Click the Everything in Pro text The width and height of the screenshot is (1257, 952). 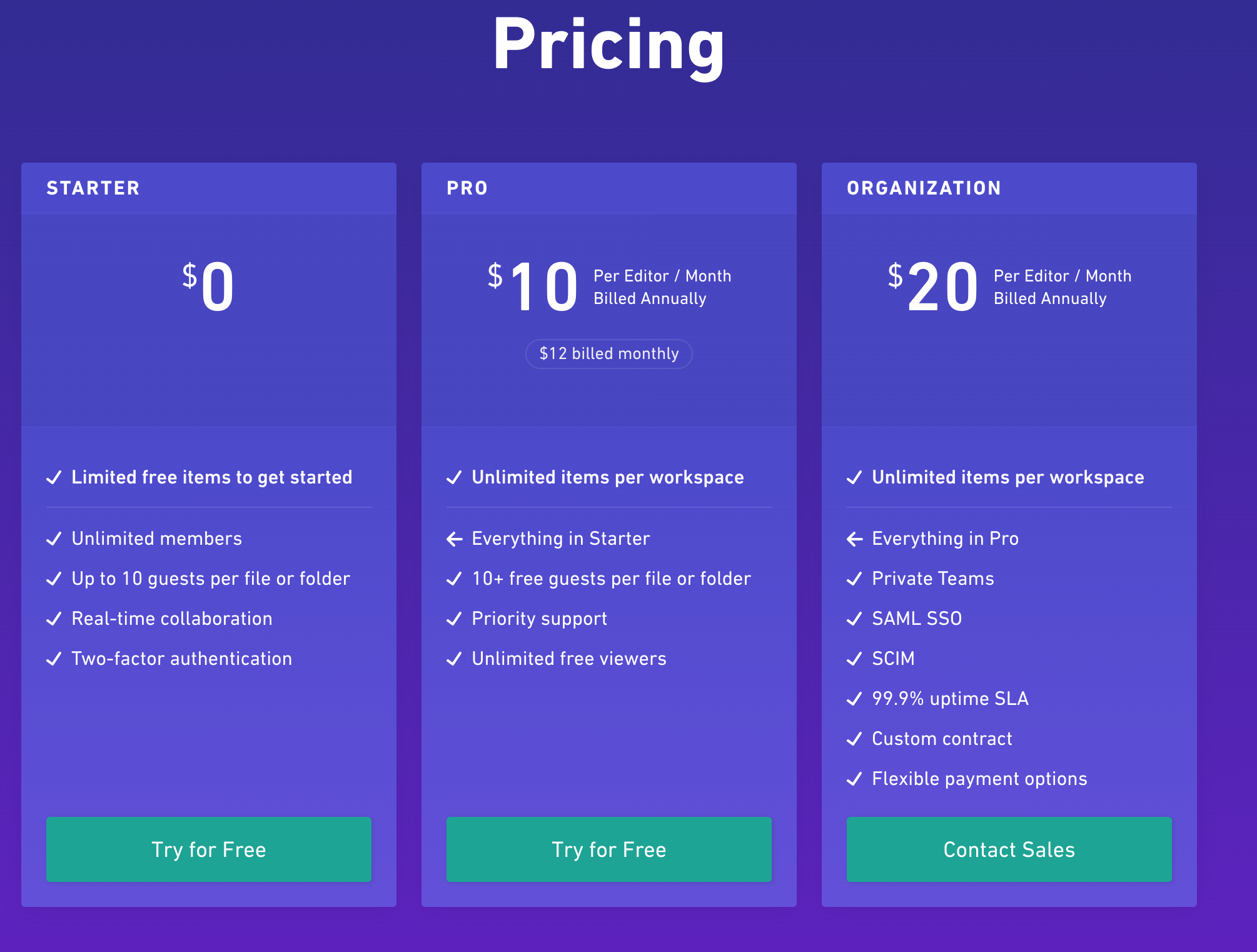[x=946, y=539]
